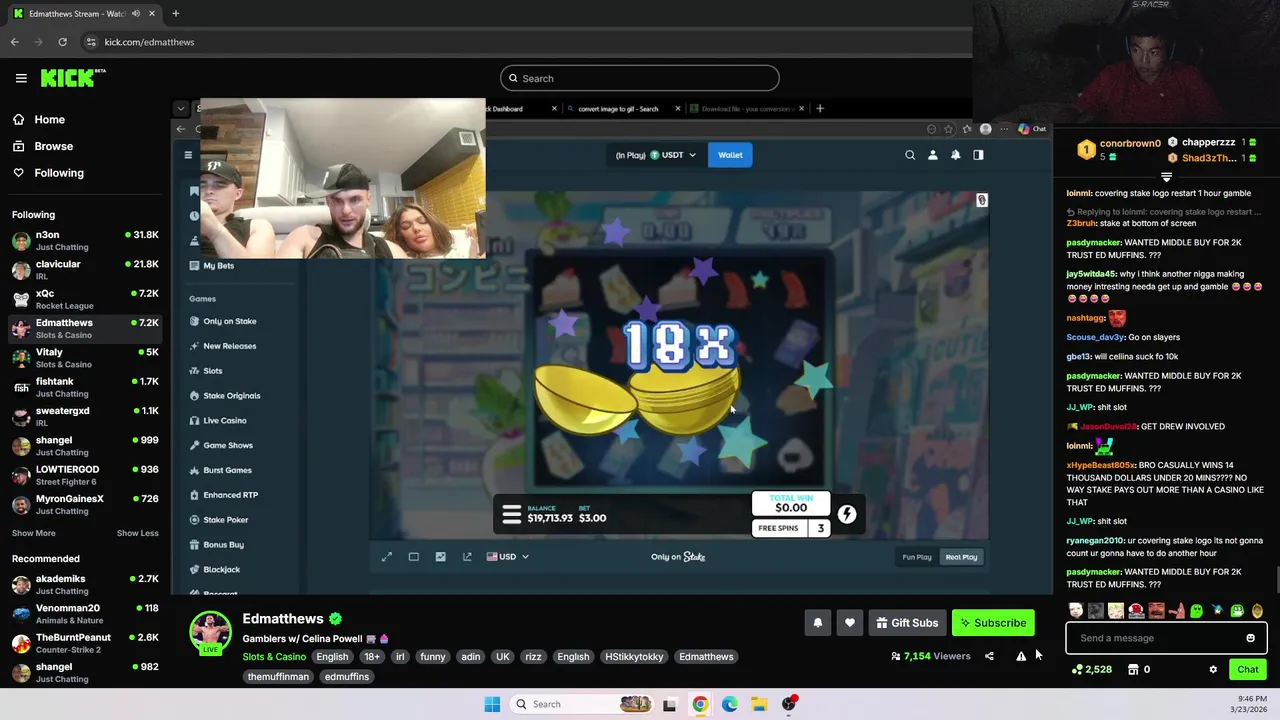Toggle the Stake side panel icon

tap(978, 155)
